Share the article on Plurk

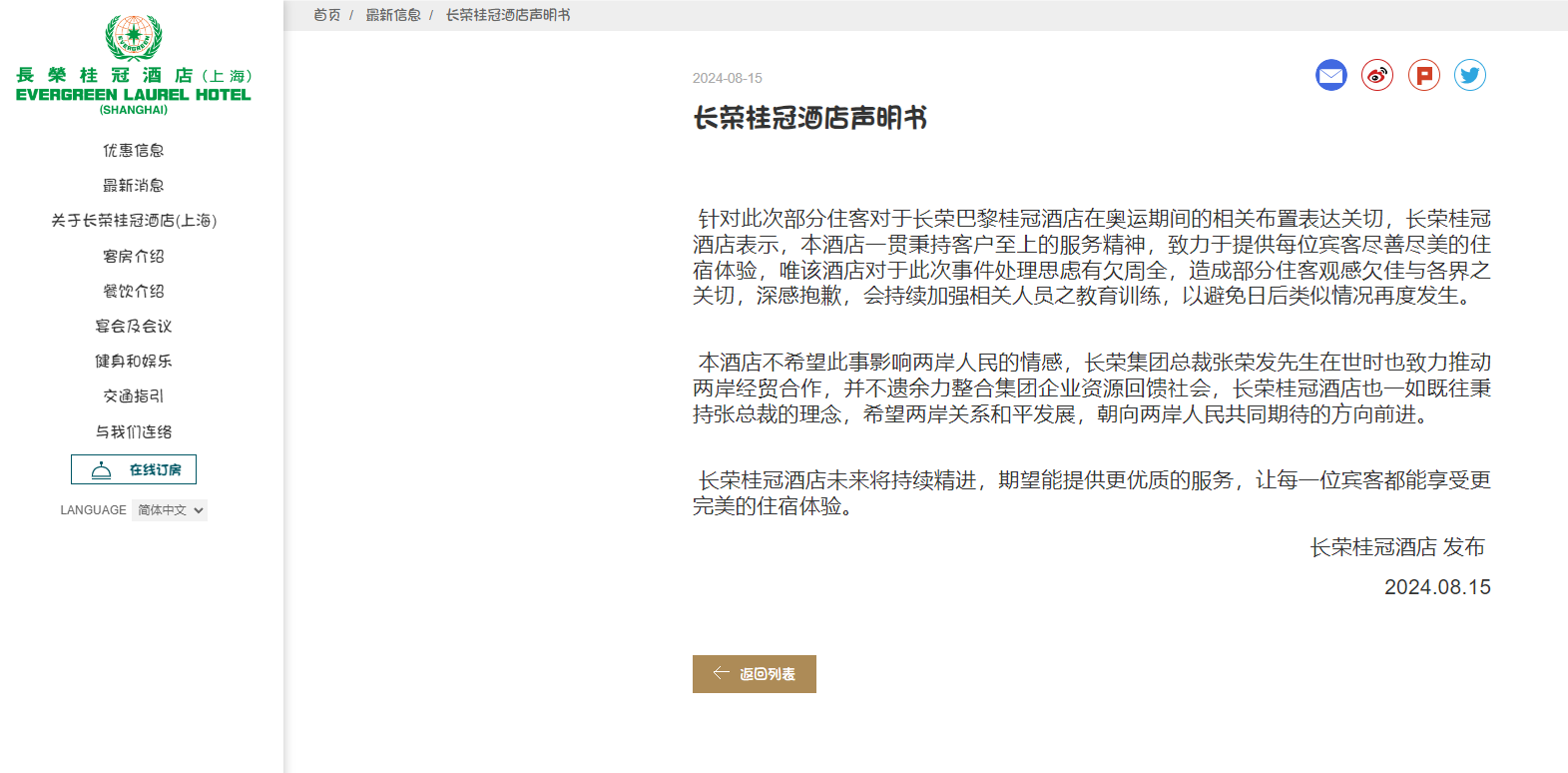[x=1424, y=75]
